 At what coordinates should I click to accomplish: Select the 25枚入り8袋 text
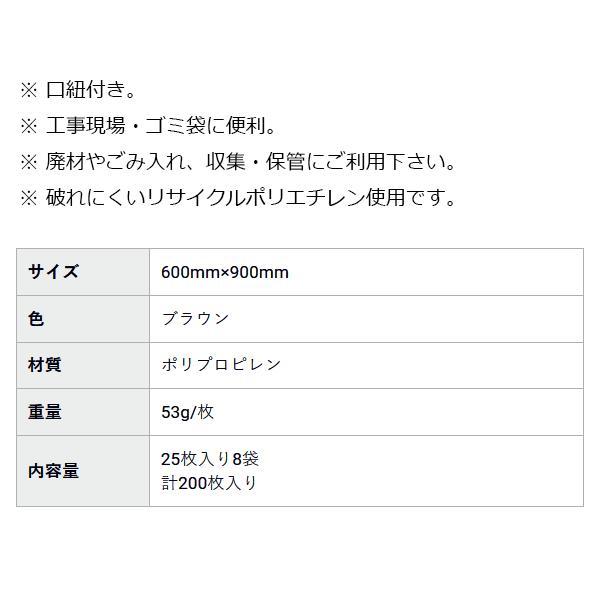210,459
